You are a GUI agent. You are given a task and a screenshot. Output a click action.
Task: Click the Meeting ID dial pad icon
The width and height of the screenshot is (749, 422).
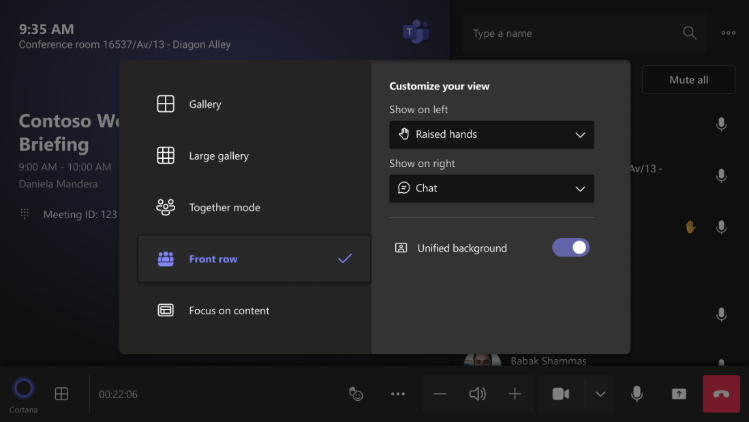pos(25,214)
